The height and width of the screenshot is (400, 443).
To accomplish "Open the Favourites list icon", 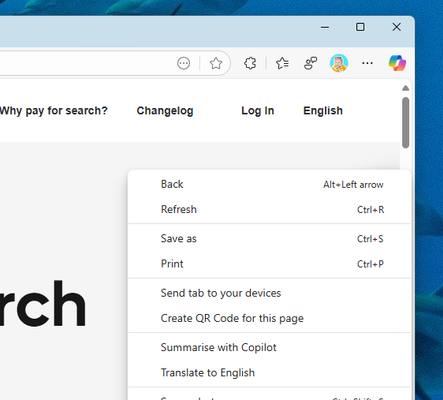I will (282, 63).
